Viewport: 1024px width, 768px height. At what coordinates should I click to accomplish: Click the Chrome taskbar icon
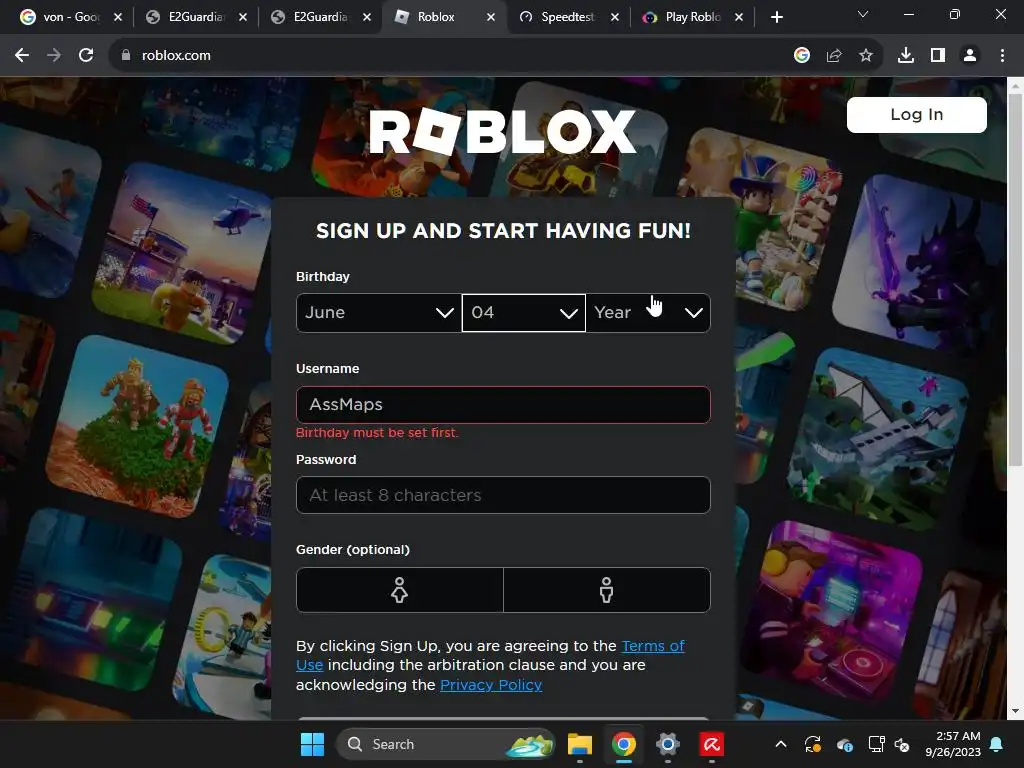point(624,744)
